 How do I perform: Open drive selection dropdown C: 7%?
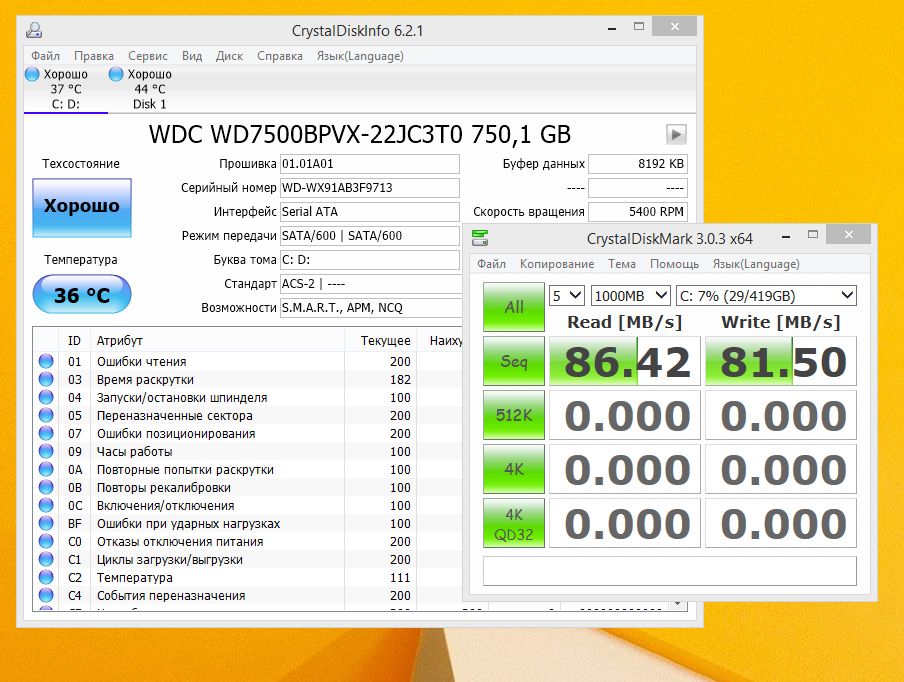(x=766, y=296)
